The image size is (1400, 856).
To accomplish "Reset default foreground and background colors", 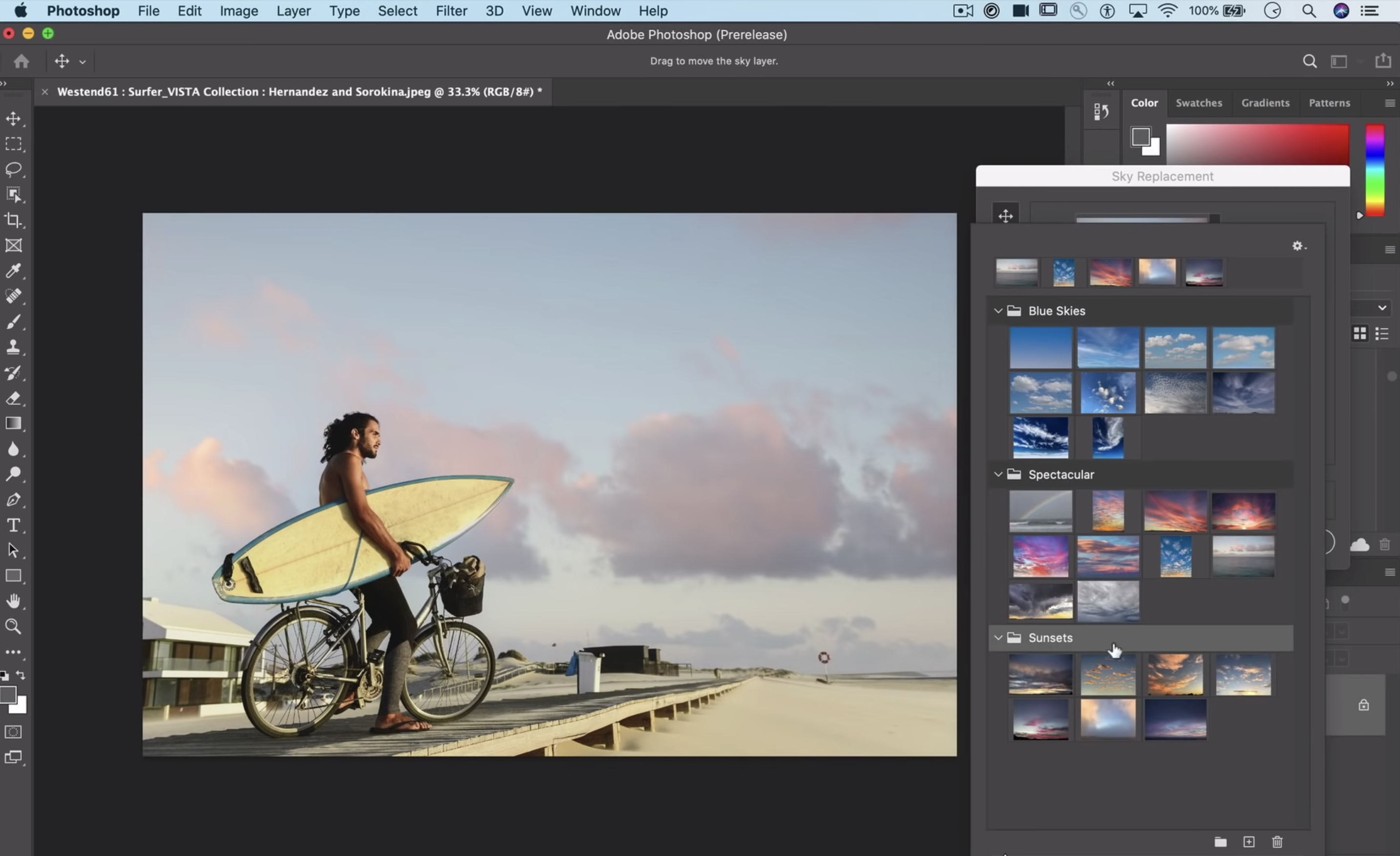I will point(4,676).
